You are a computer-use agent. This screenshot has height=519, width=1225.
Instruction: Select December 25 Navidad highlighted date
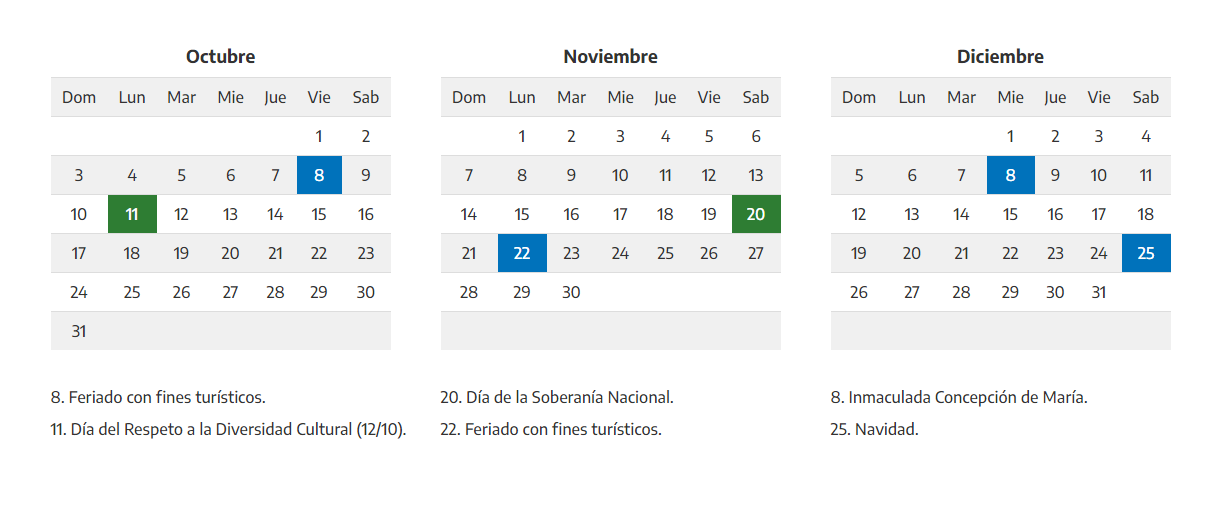click(x=1146, y=253)
